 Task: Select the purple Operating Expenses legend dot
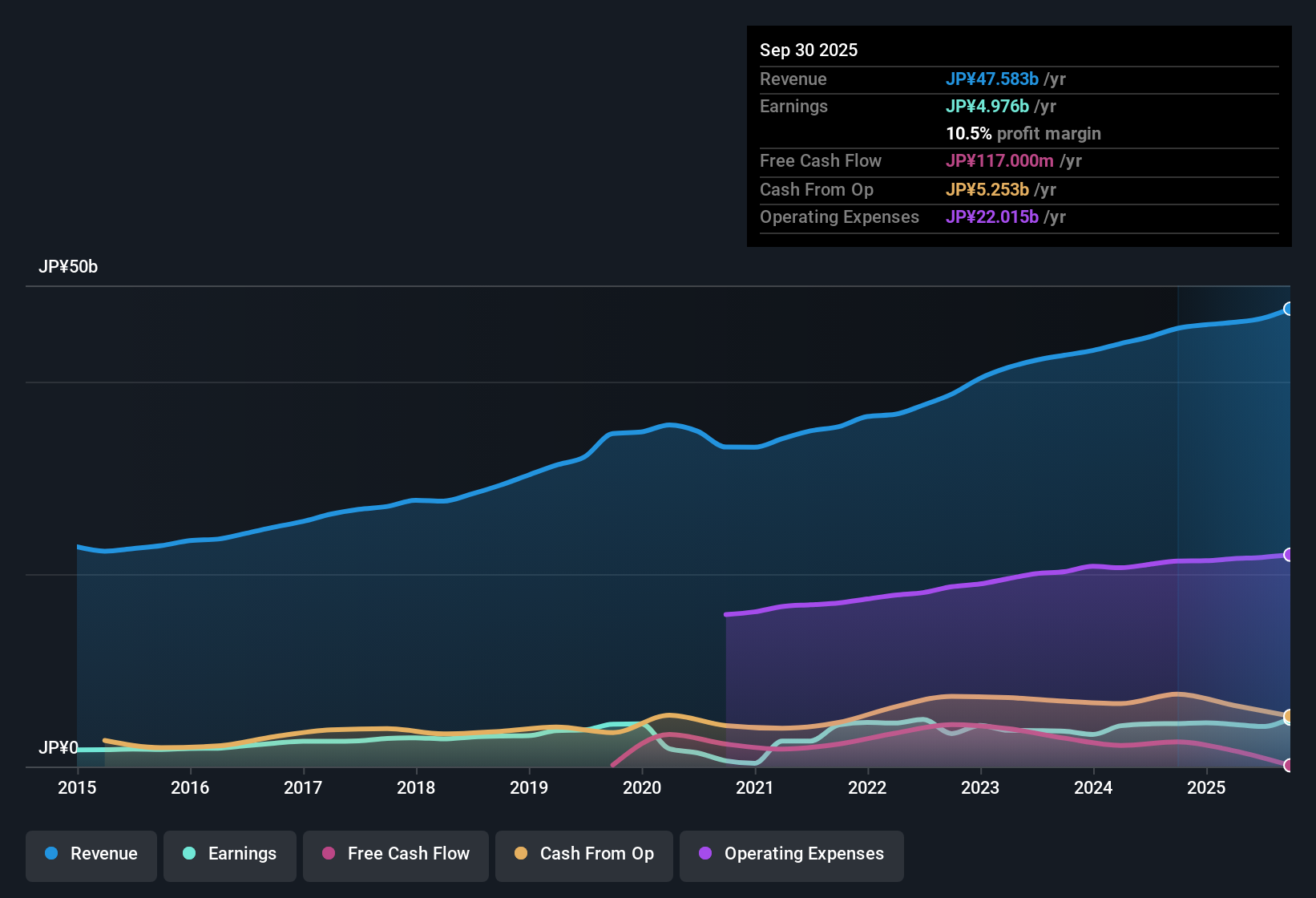point(704,854)
